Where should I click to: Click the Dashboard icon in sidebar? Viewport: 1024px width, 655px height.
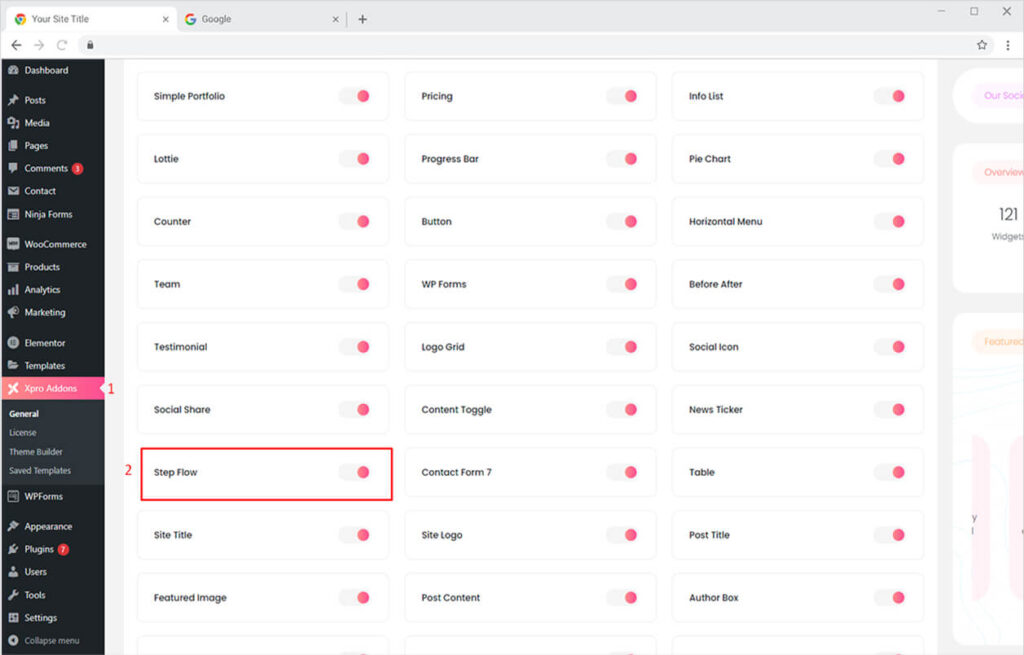coord(13,70)
